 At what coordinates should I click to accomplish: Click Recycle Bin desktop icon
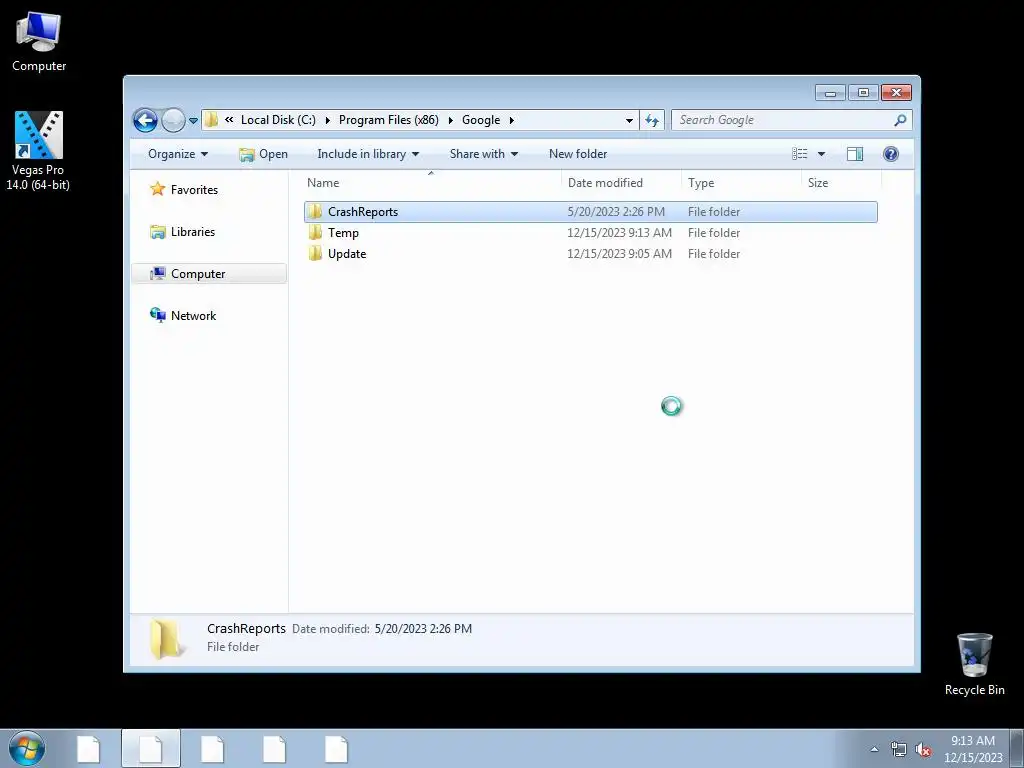point(974,664)
